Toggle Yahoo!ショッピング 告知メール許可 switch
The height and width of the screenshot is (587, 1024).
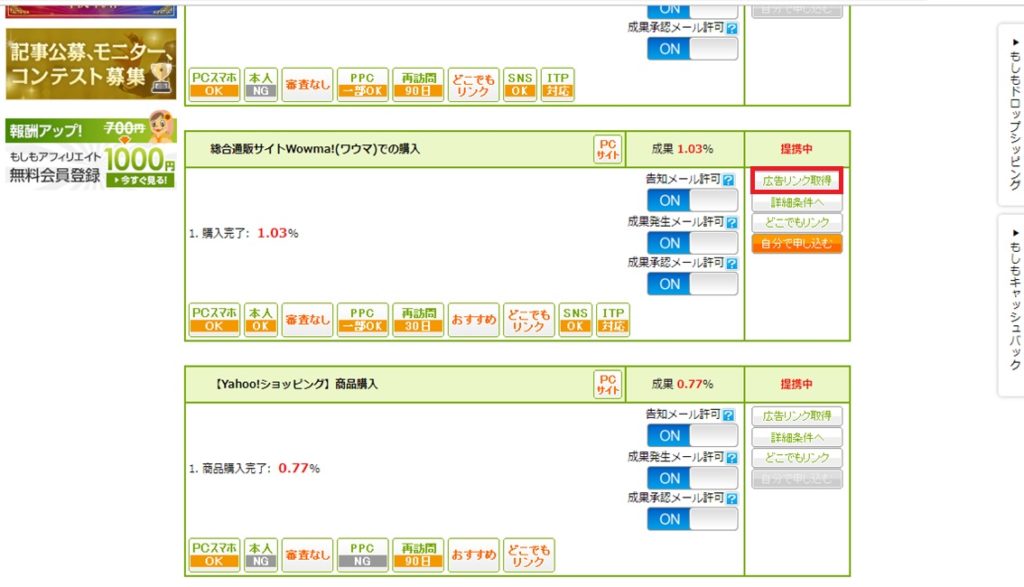(x=692, y=436)
